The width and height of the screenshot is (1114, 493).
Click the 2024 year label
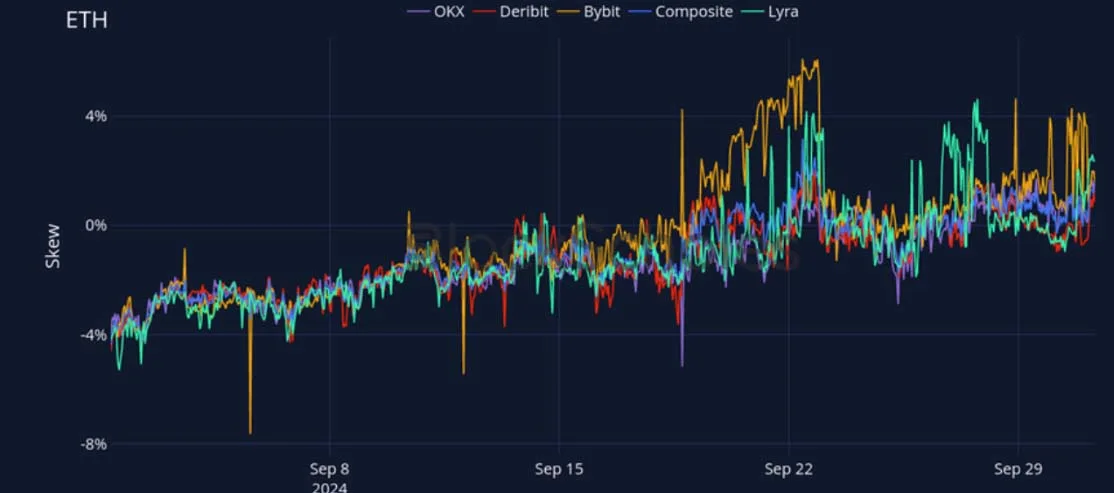(330, 487)
